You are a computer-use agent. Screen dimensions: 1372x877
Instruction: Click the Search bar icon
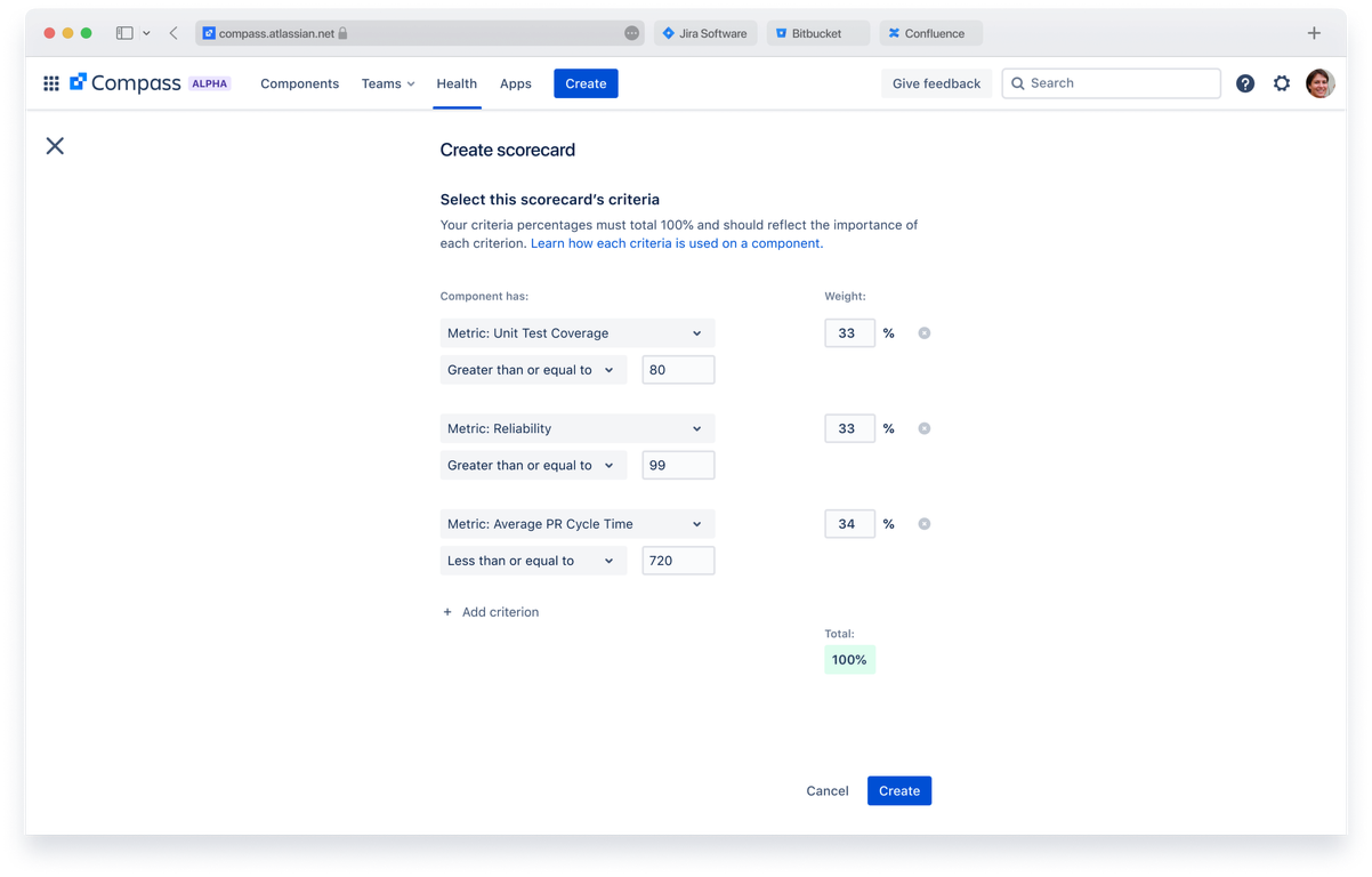pyautogui.click(x=1018, y=83)
